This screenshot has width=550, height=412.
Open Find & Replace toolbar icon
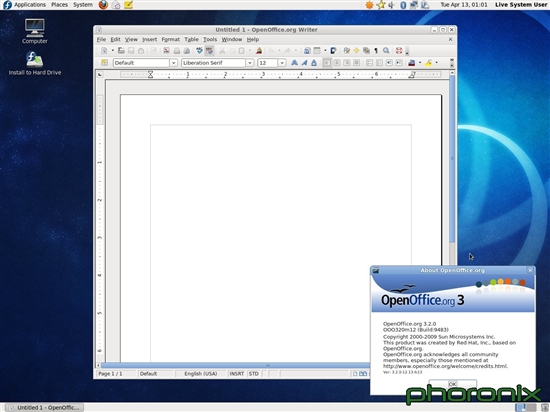click(347, 51)
